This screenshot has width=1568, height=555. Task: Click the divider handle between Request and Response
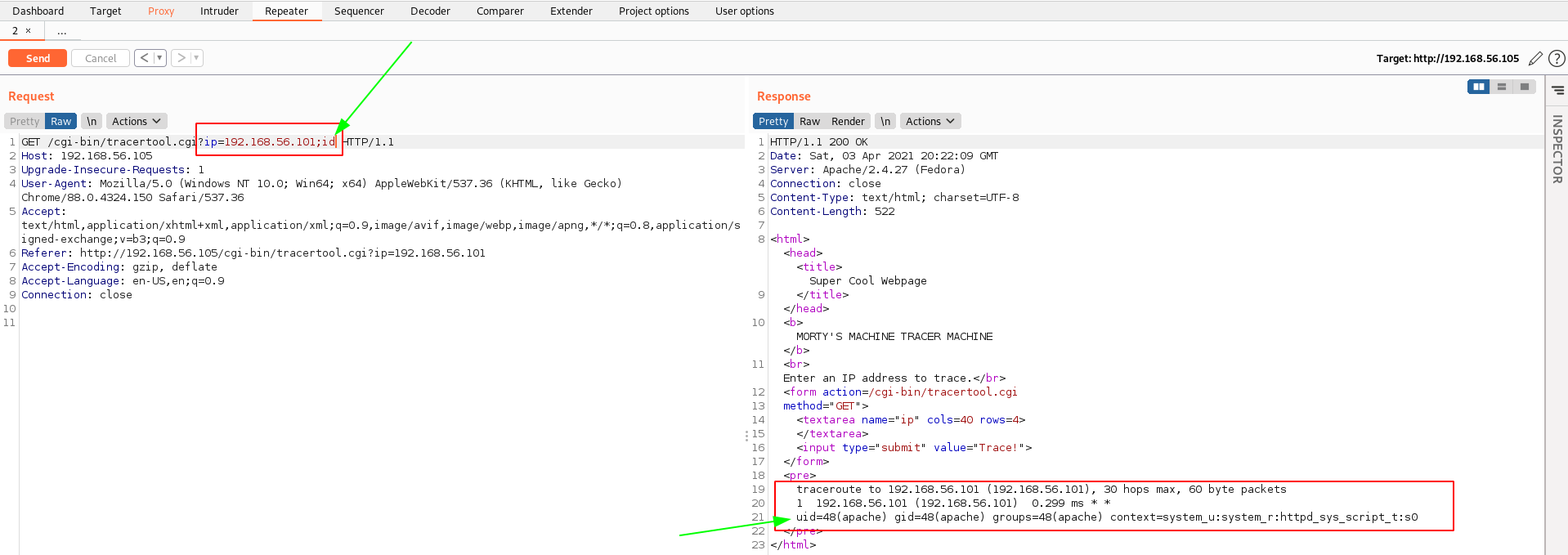[746, 436]
